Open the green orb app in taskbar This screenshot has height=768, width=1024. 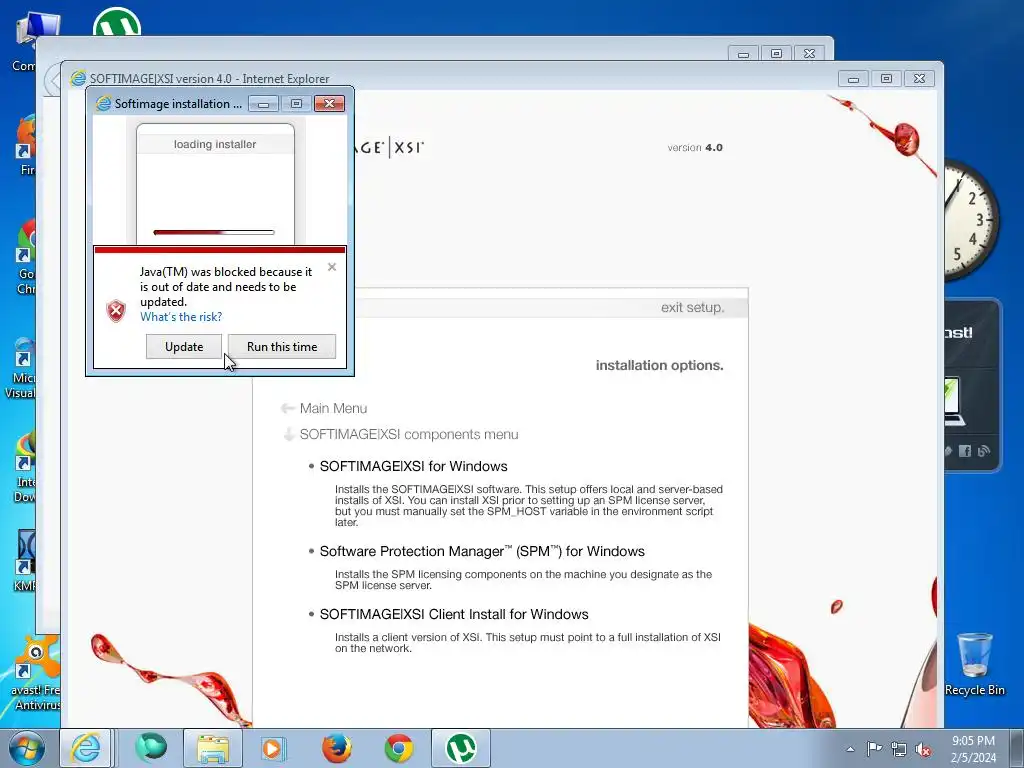[151, 748]
